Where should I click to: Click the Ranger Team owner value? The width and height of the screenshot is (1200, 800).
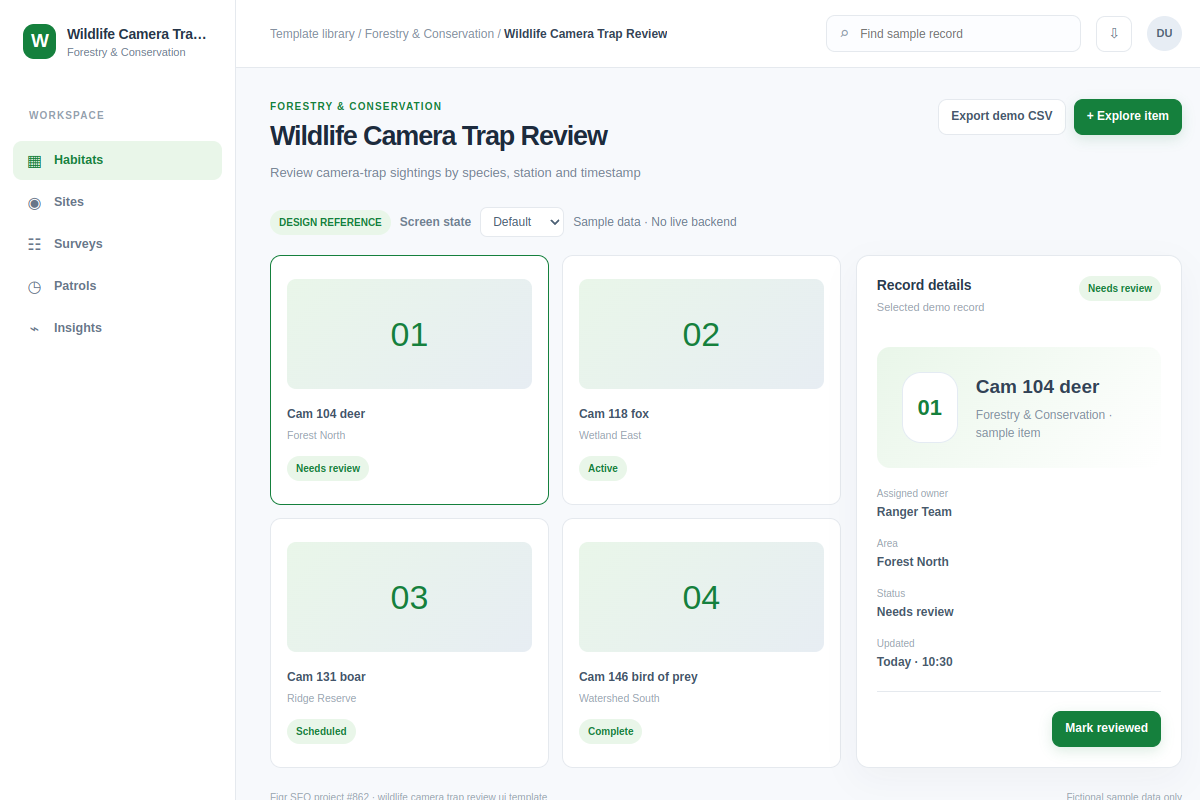(914, 512)
